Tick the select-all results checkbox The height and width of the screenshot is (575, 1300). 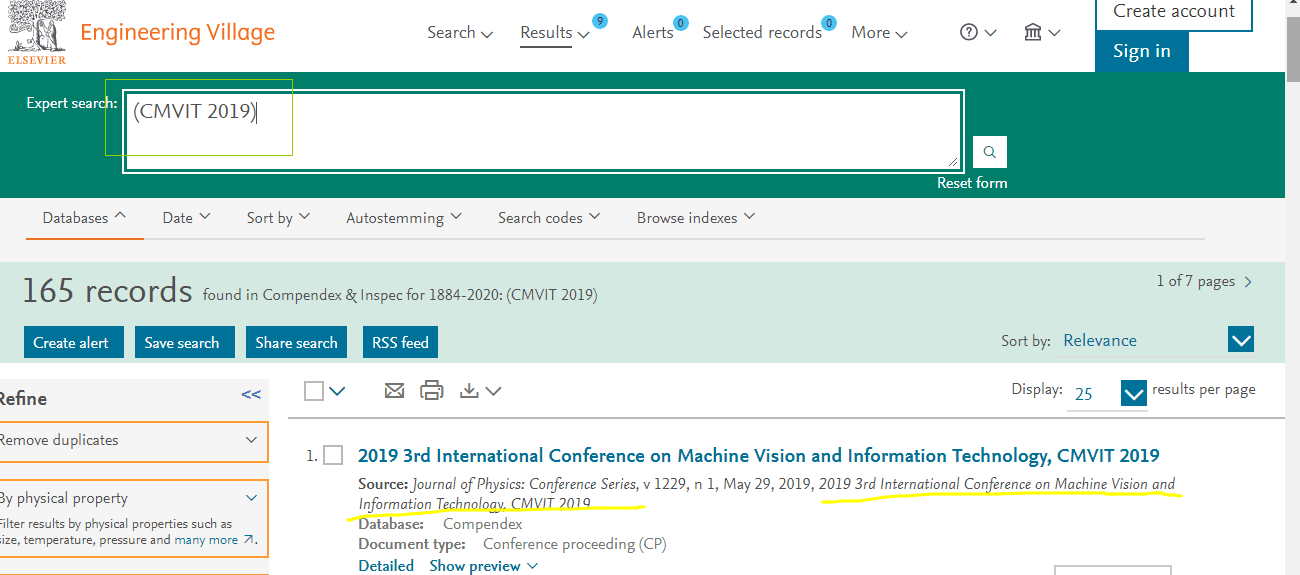[x=314, y=391]
